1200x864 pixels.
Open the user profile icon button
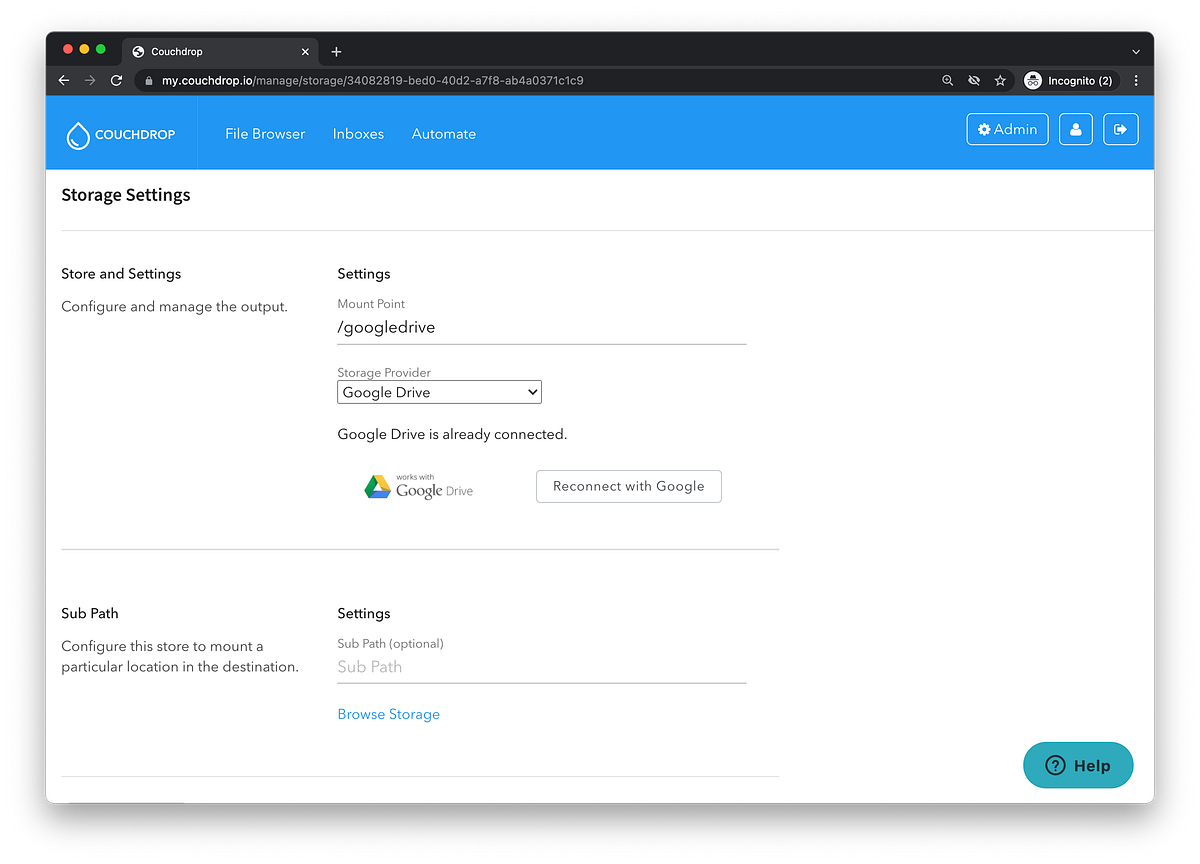coord(1075,129)
